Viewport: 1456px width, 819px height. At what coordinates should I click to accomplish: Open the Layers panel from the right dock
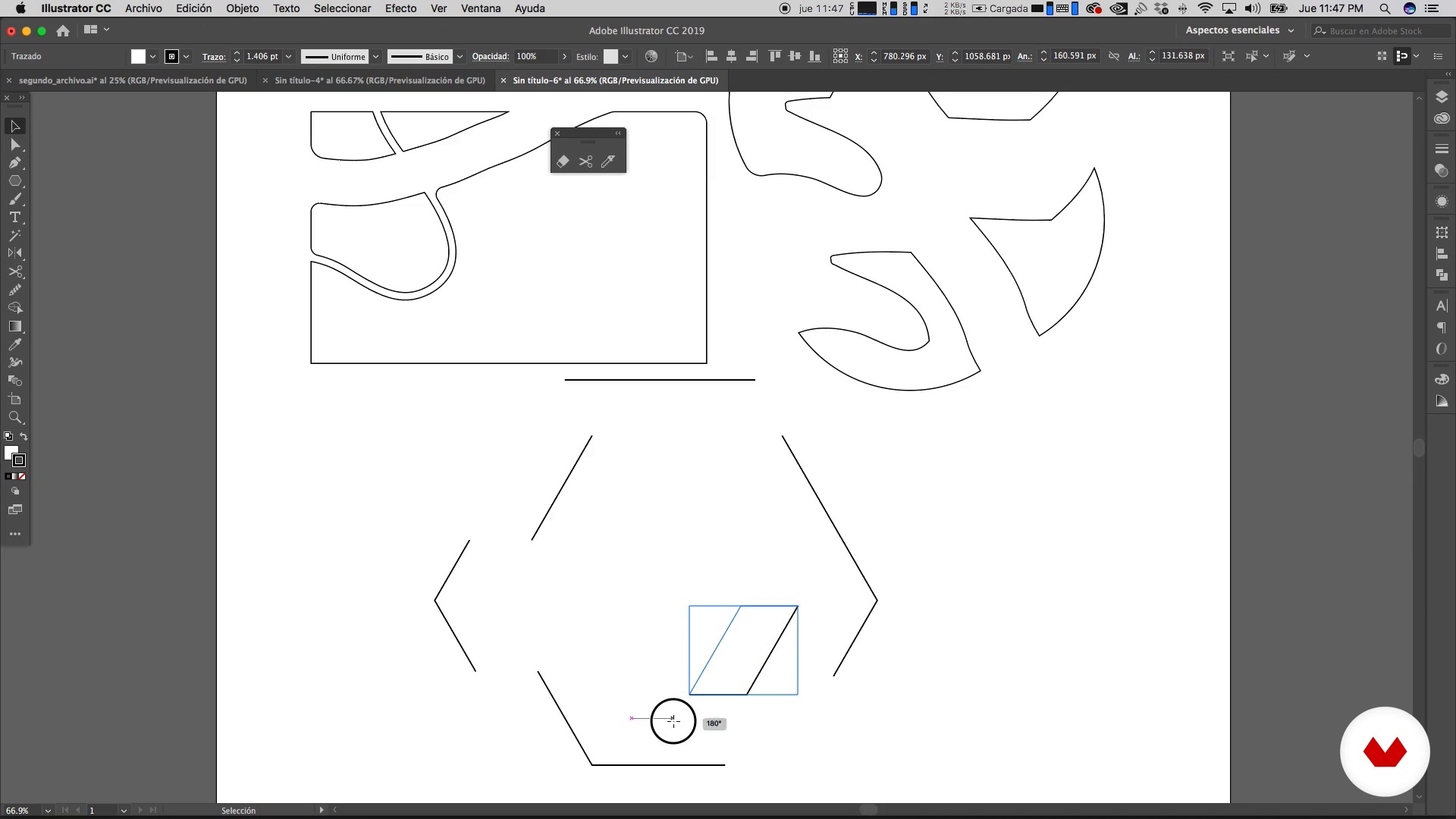click(x=1442, y=97)
